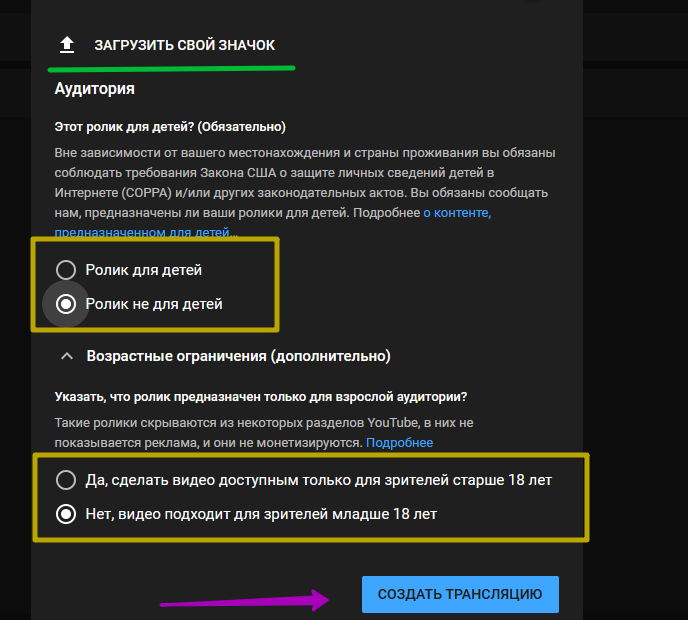Screen dimensions: 688x620
Task: Click the 'только для взрослой аудитории?' question heading
Action: (x=261, y=397)
